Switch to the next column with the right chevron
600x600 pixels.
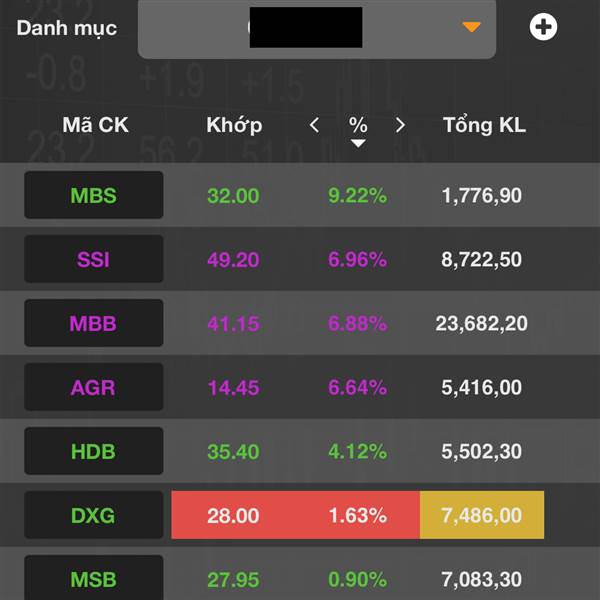point(400,125)
